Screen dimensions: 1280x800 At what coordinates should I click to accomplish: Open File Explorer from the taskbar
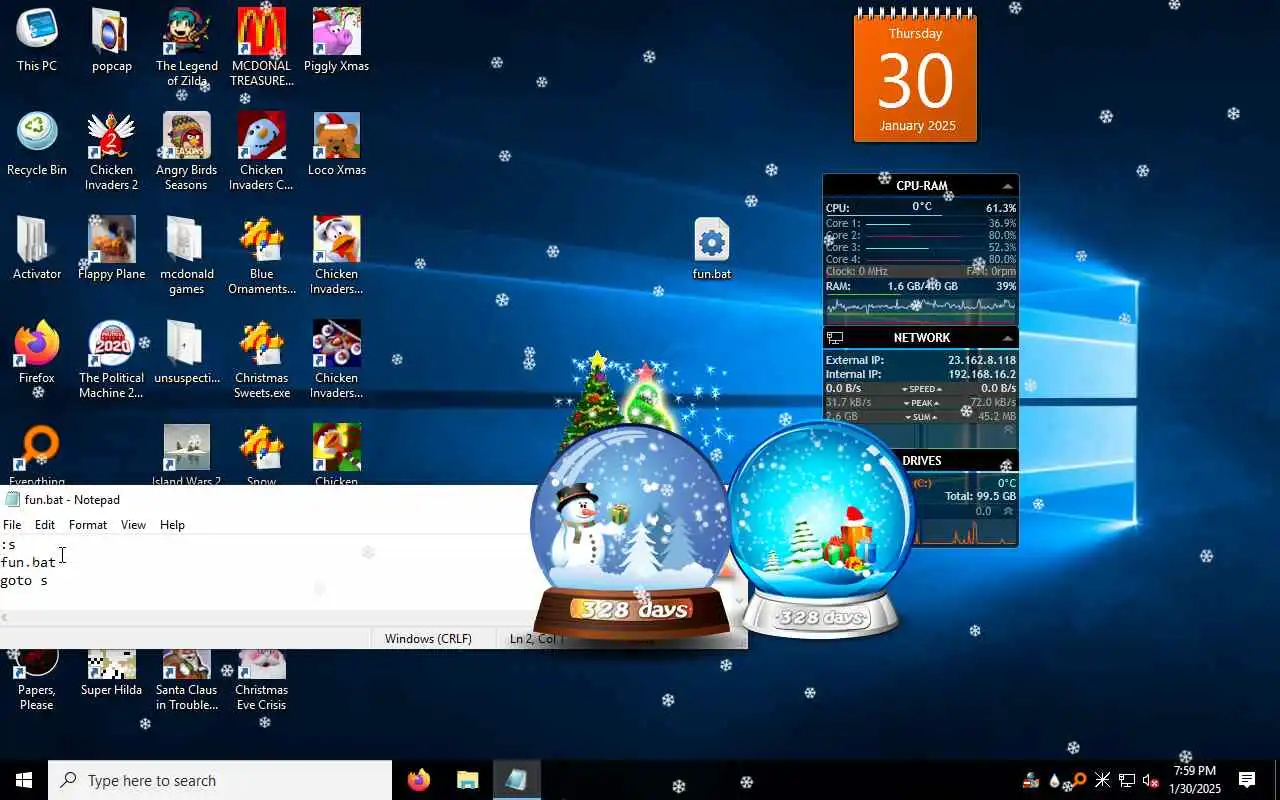467,780
